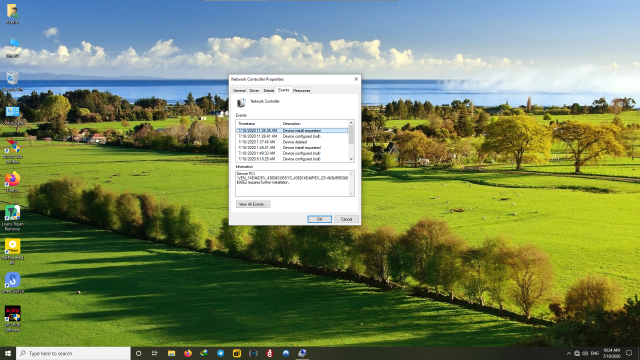The image size is (640, 360).
Task: Open the taskbar clock and date
Action: (611, 353)
